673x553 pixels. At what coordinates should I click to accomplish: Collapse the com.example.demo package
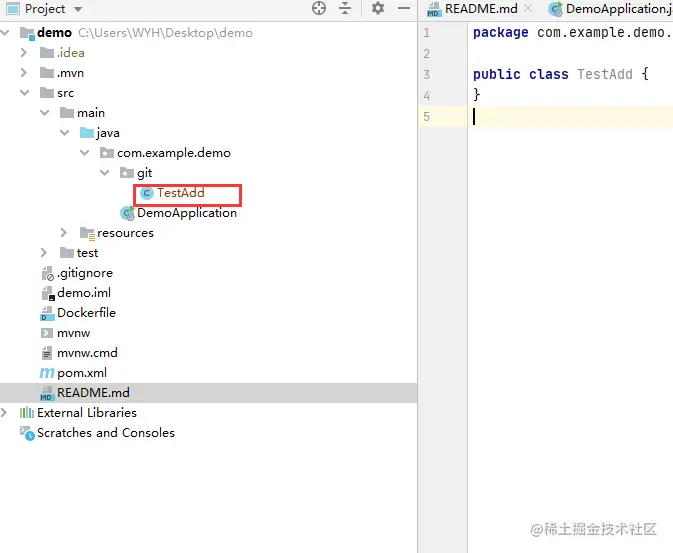click(x=85, y=152)
